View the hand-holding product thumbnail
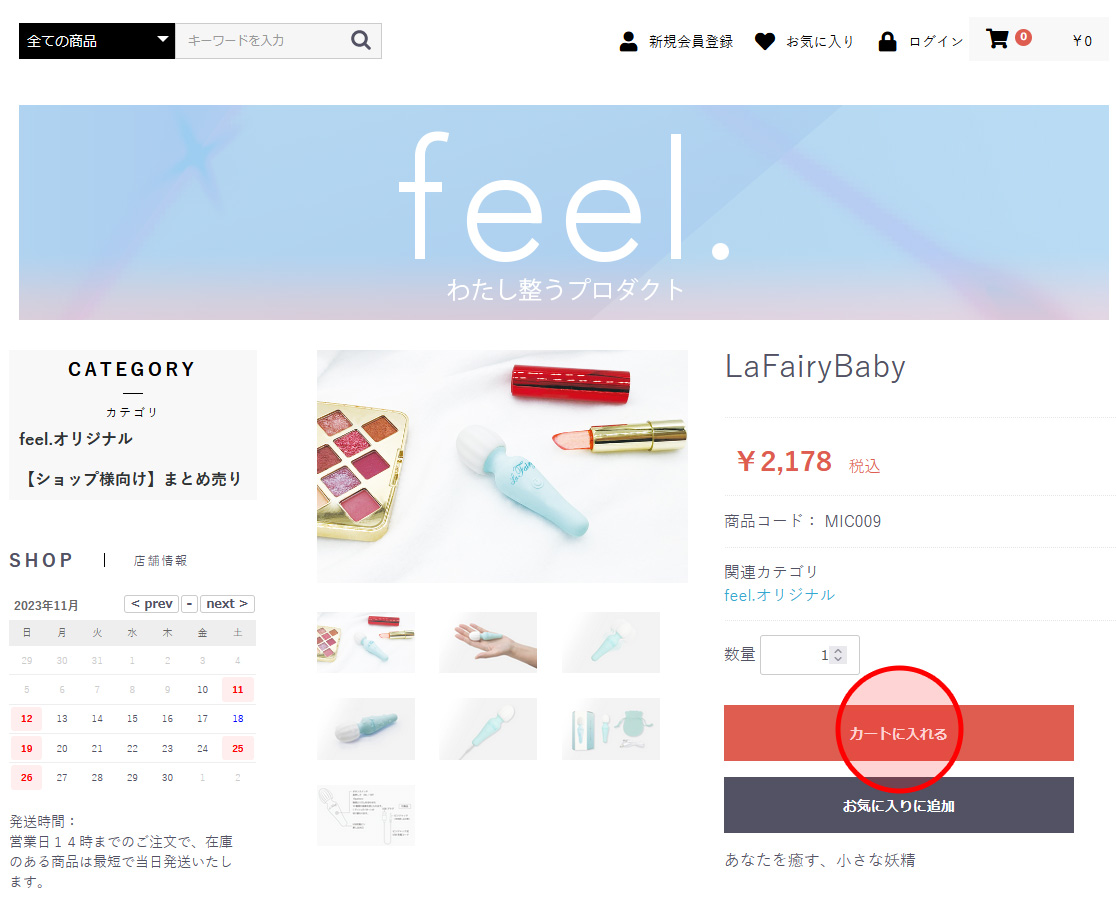The height and width of the screenshot is (917, 1116). (488, 642)
